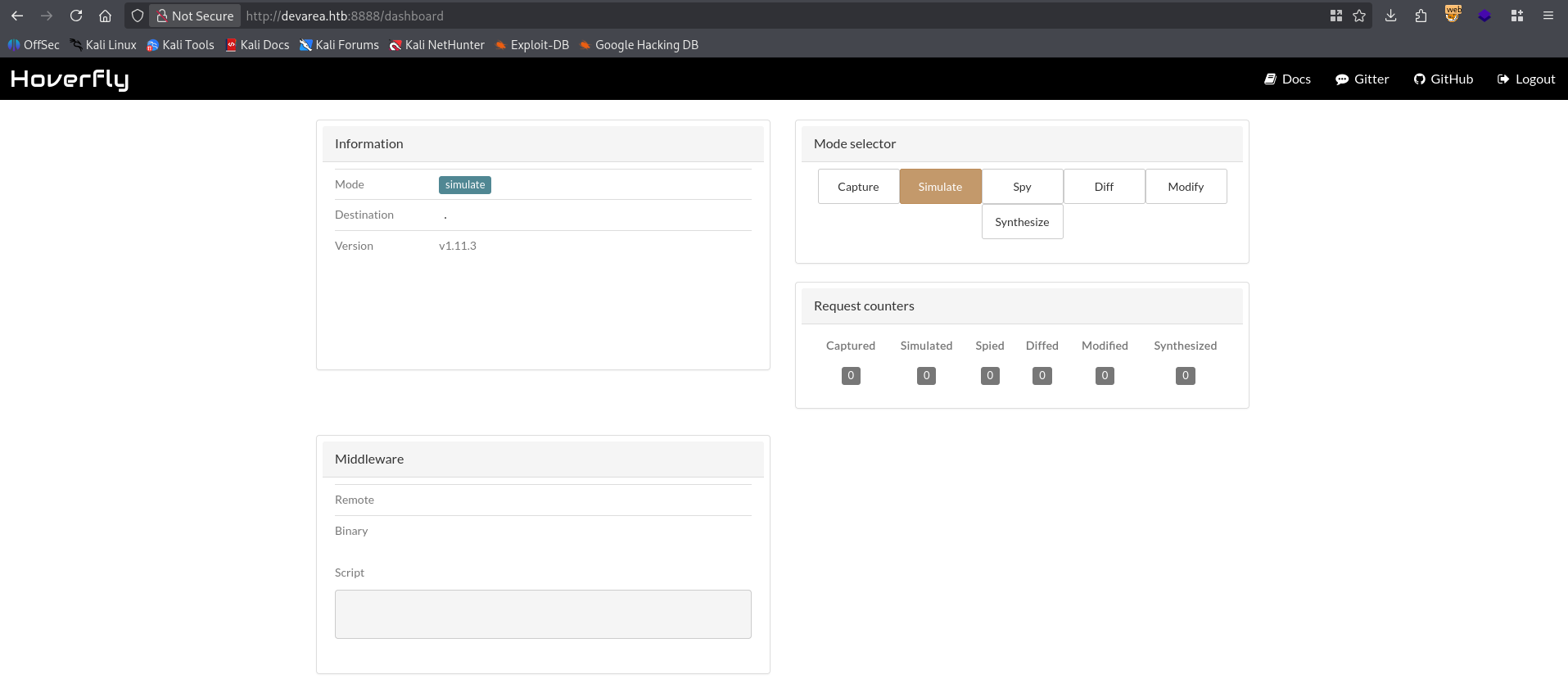Click the Modified counter badge
Screen dimensions: 1568x679
pos(1105,376)
